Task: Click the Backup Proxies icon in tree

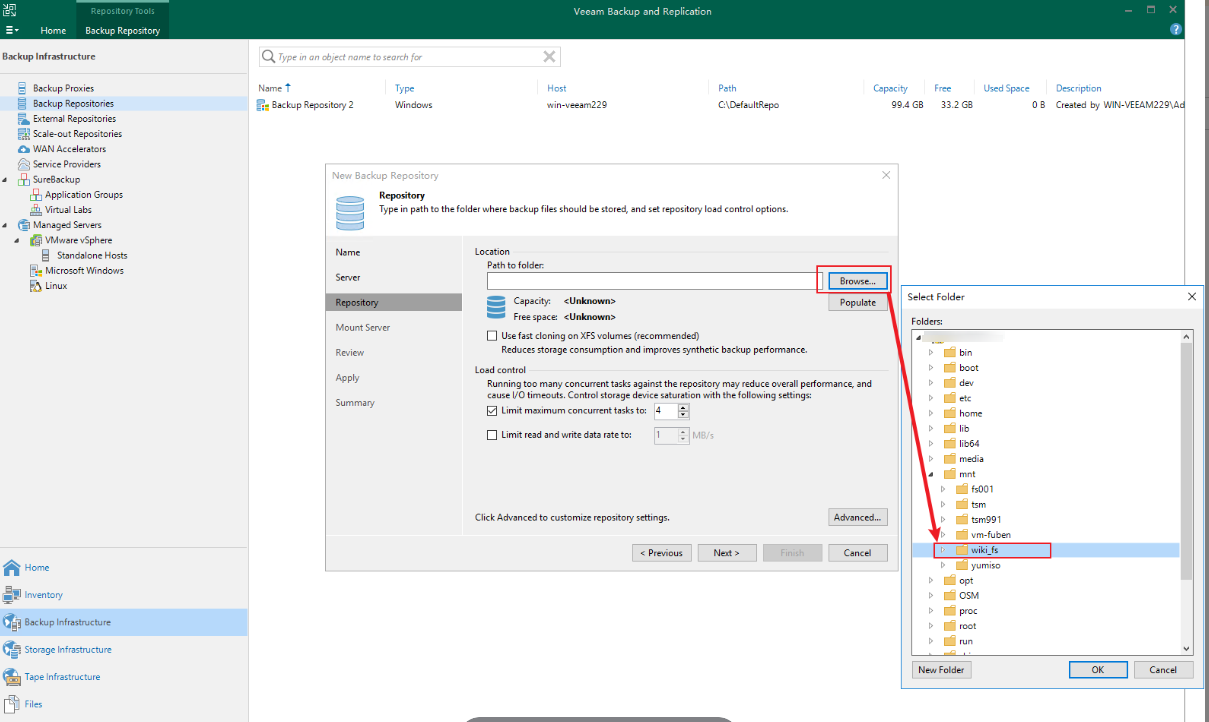Action: [22, 88]
